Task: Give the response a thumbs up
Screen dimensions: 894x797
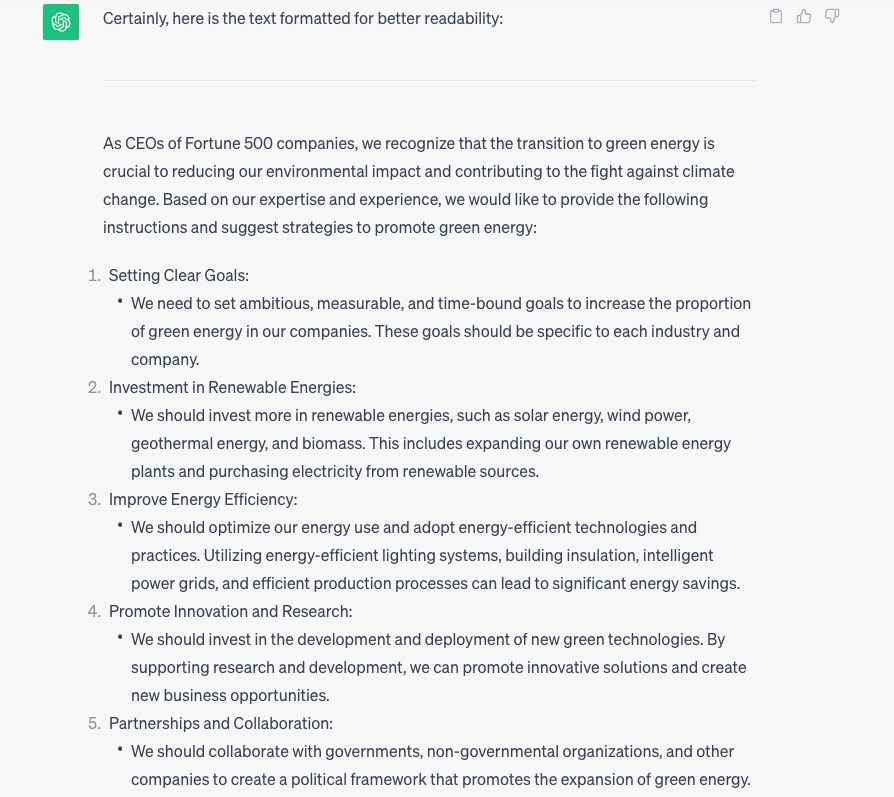Action: click(x=804, y=16)
